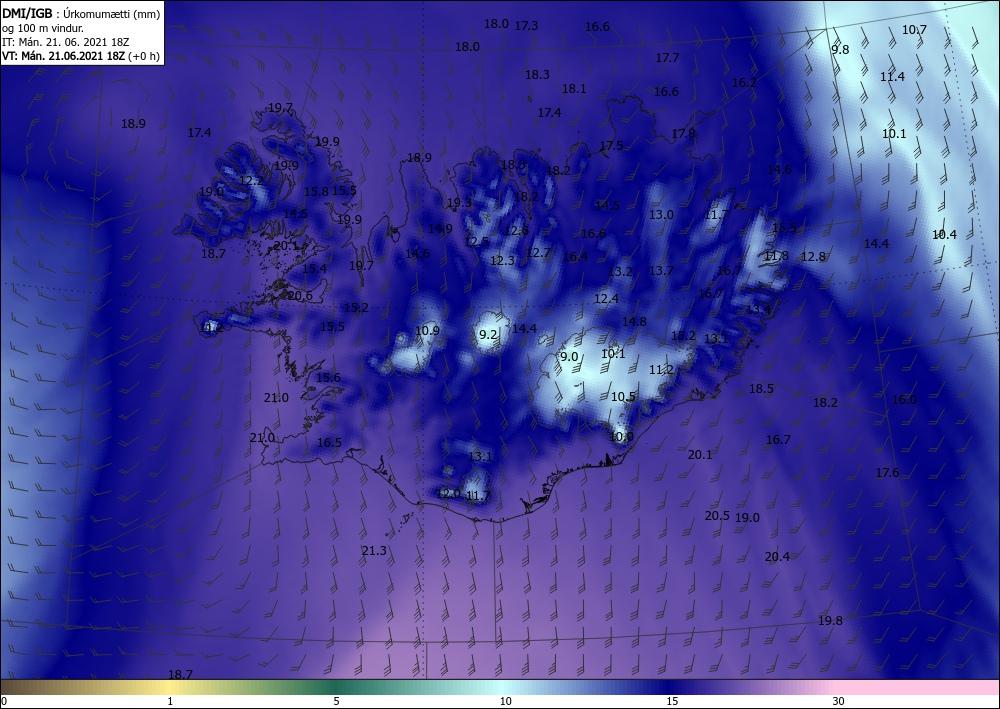The height and width of the screenshot is (709, 1000).
Task: Click the 10.4 value on the map
Action: pyautogui.click(x=944, y=235)
